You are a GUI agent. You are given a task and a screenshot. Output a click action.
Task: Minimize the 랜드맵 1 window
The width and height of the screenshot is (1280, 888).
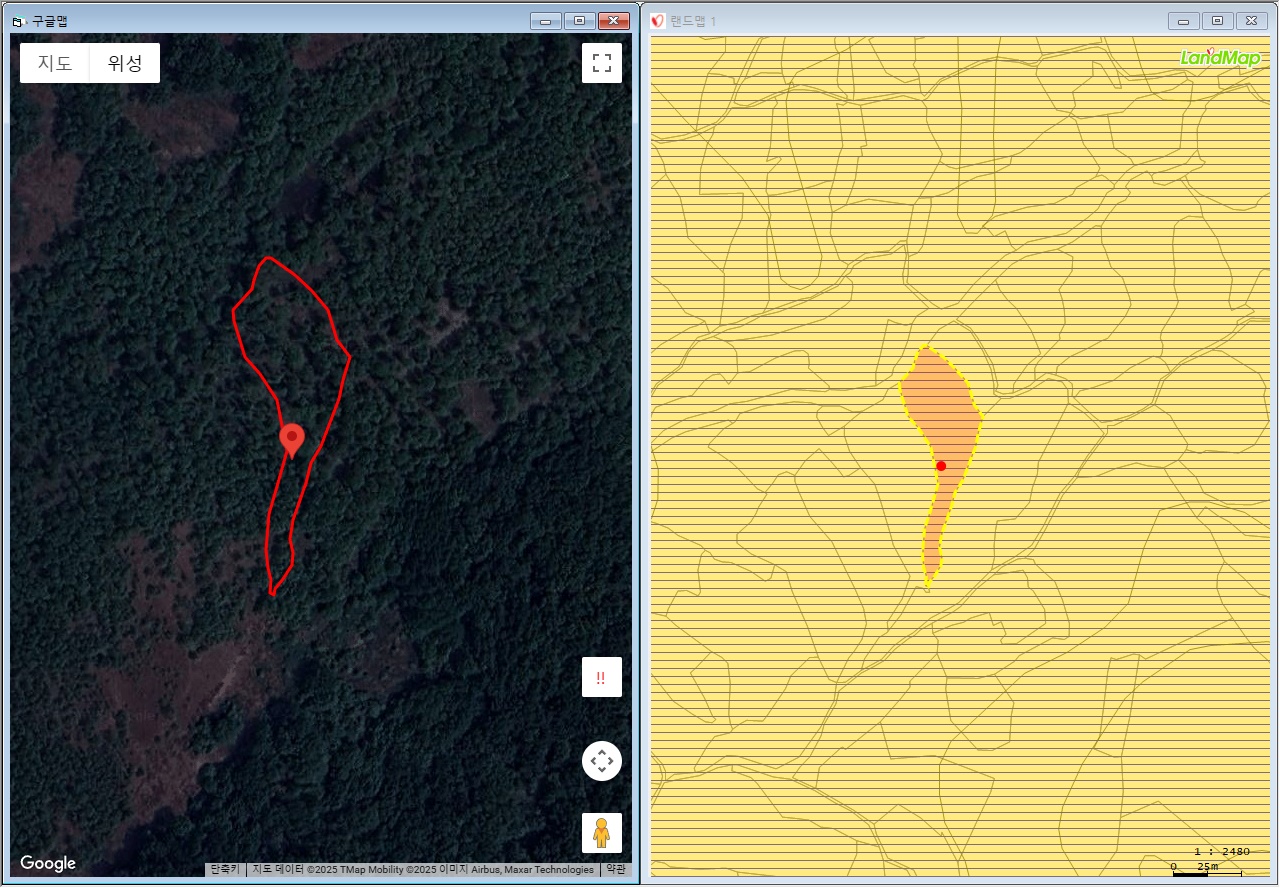[x=1184, y=21]
